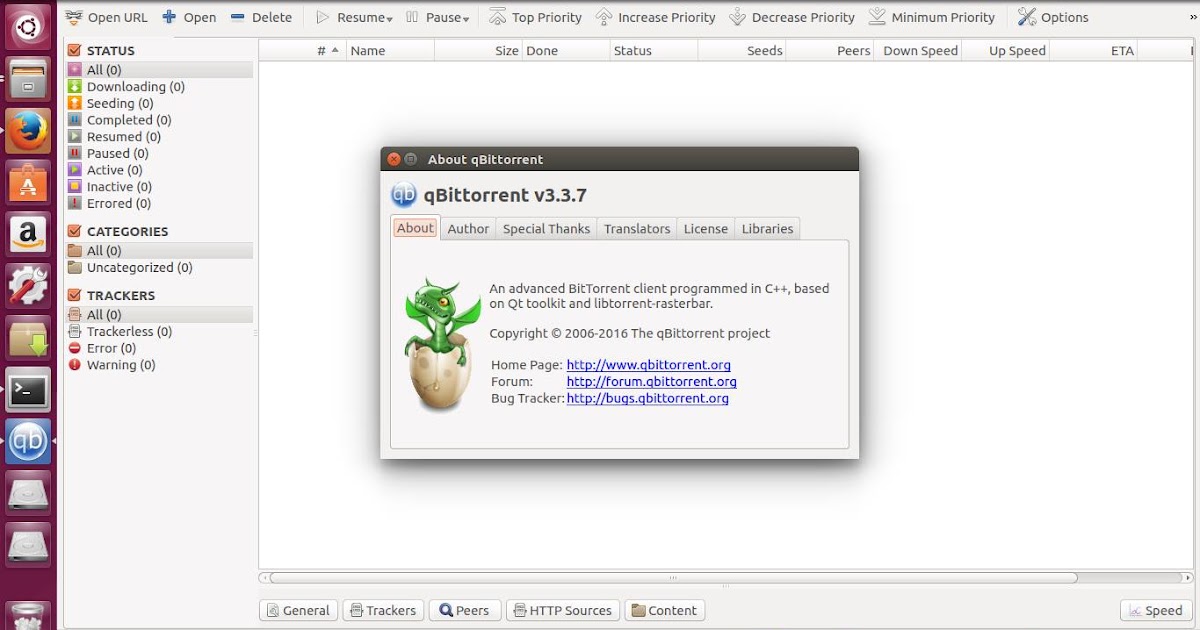
Task: Filter by Completed (0) status
Action: point(159,120)
